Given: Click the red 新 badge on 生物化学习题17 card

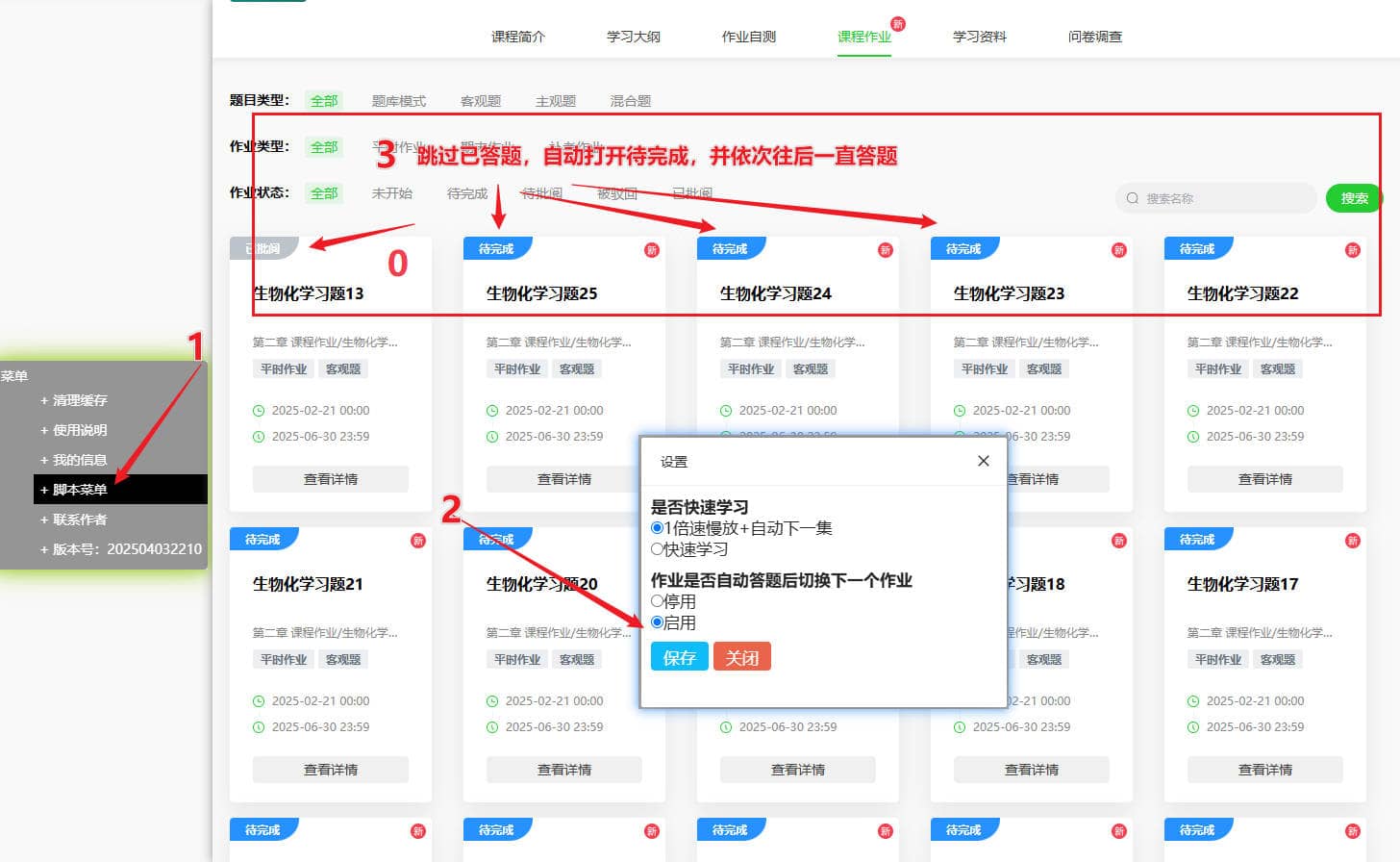Looking at the screenshot, I should coord(1353,541).
